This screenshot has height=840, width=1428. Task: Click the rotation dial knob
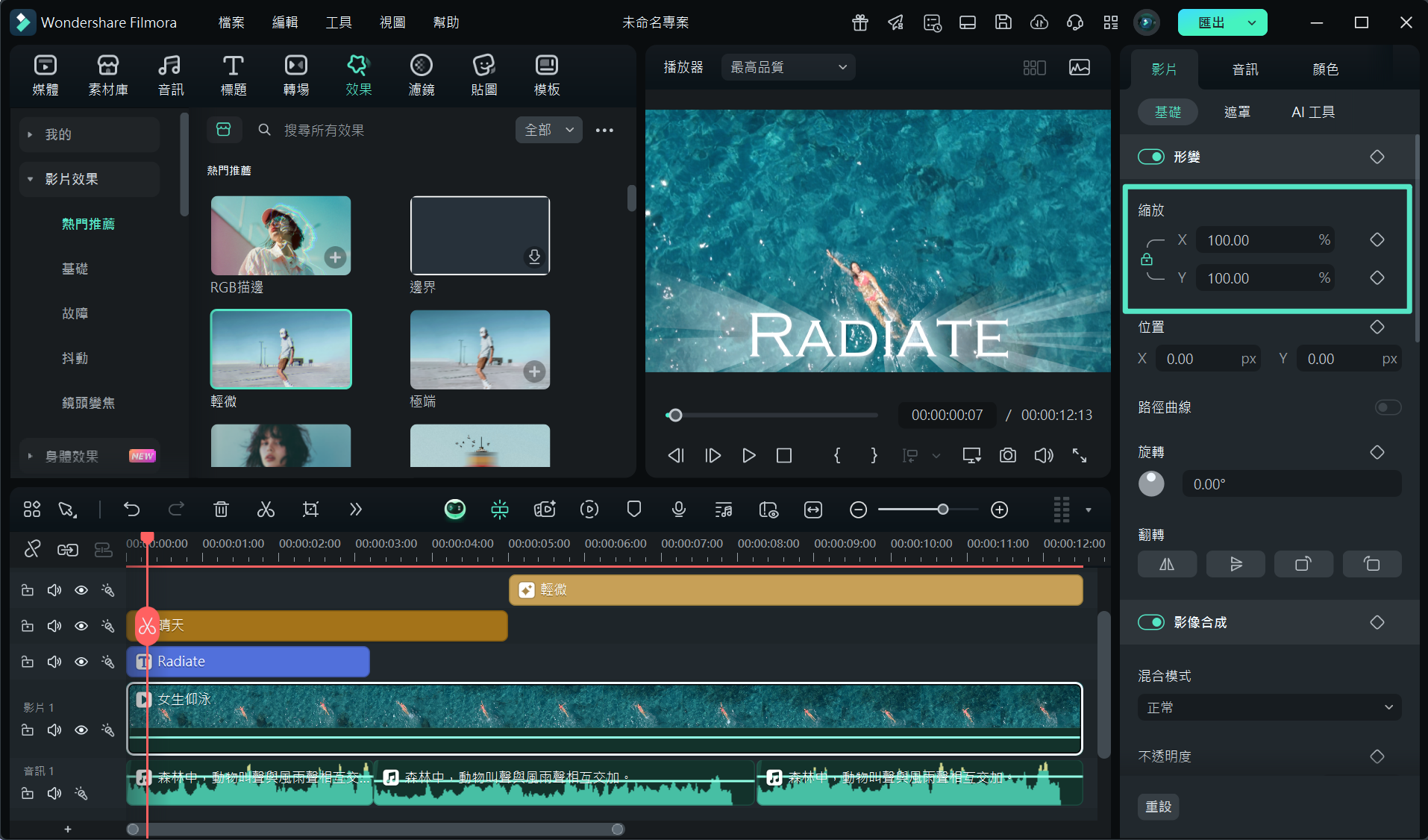point(1151,483)
